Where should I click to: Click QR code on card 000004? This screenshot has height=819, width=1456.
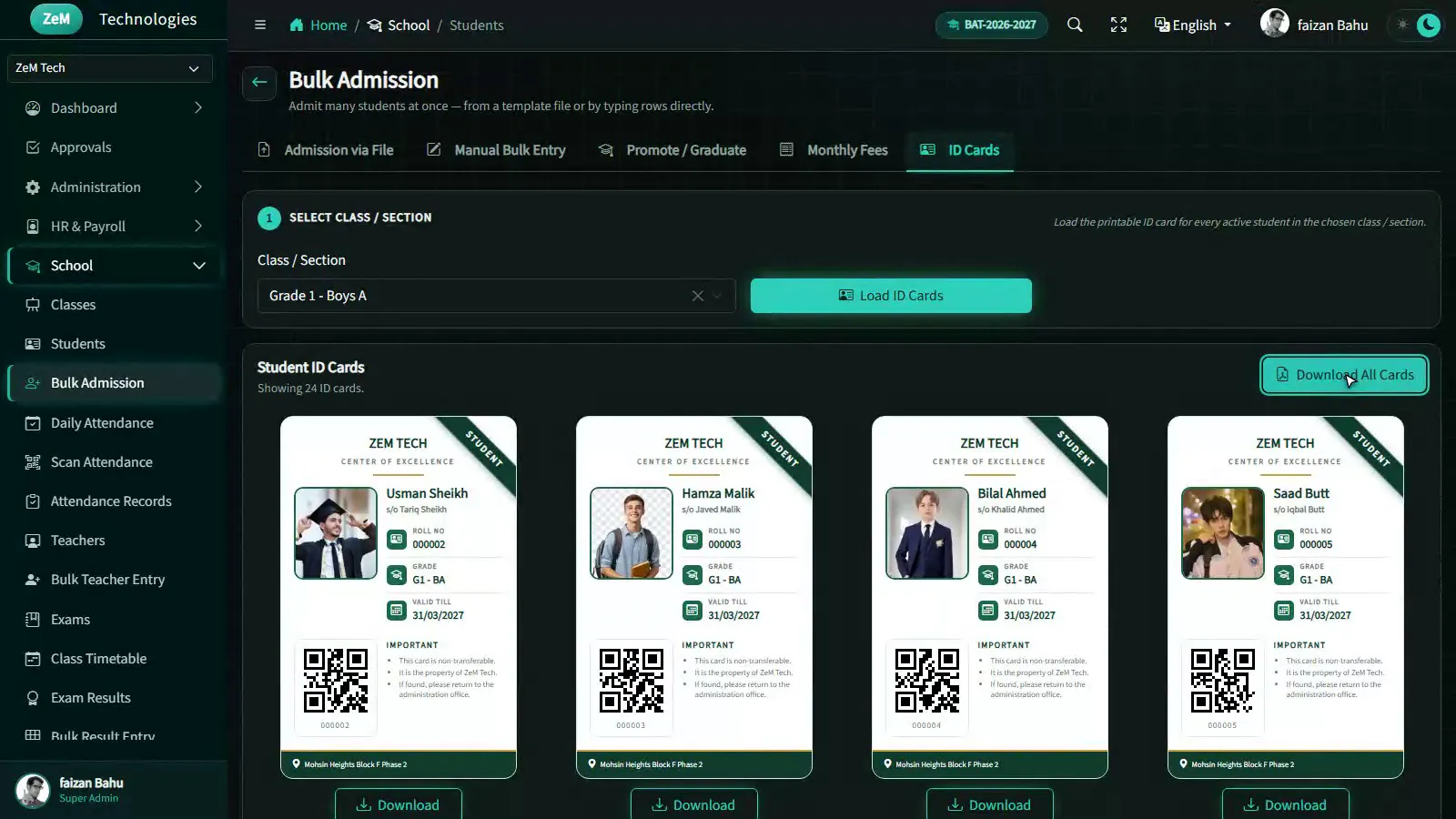(927, 681)
